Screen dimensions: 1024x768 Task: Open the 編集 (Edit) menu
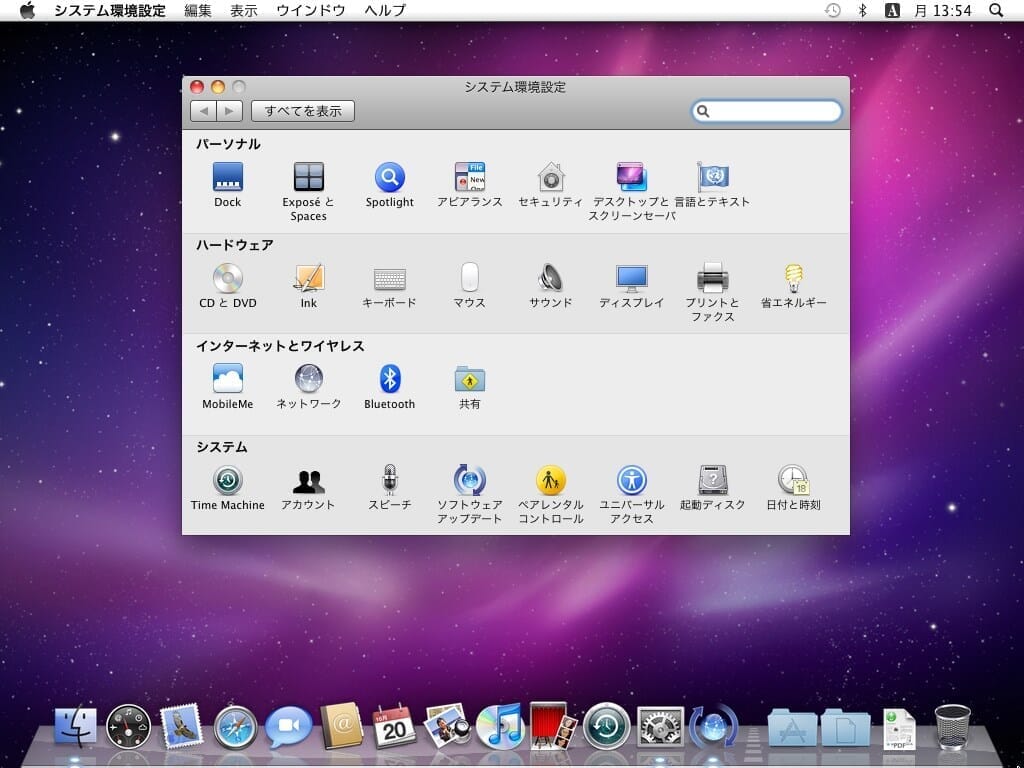tap(198, 10)
